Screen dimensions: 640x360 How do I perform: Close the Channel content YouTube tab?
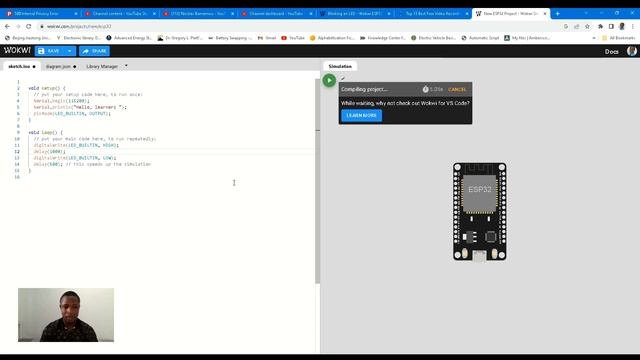pos(154,13)
